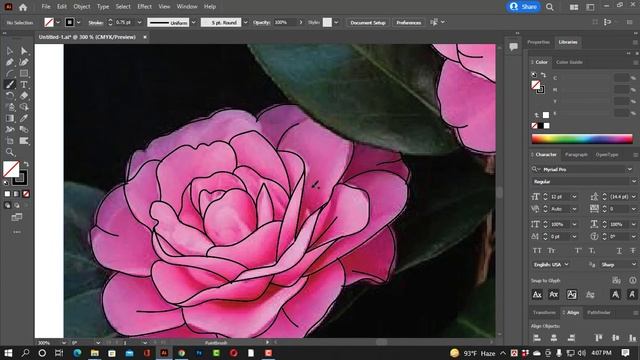Open the Object menu
Viewport: 640px width, 360px height.
82,7
